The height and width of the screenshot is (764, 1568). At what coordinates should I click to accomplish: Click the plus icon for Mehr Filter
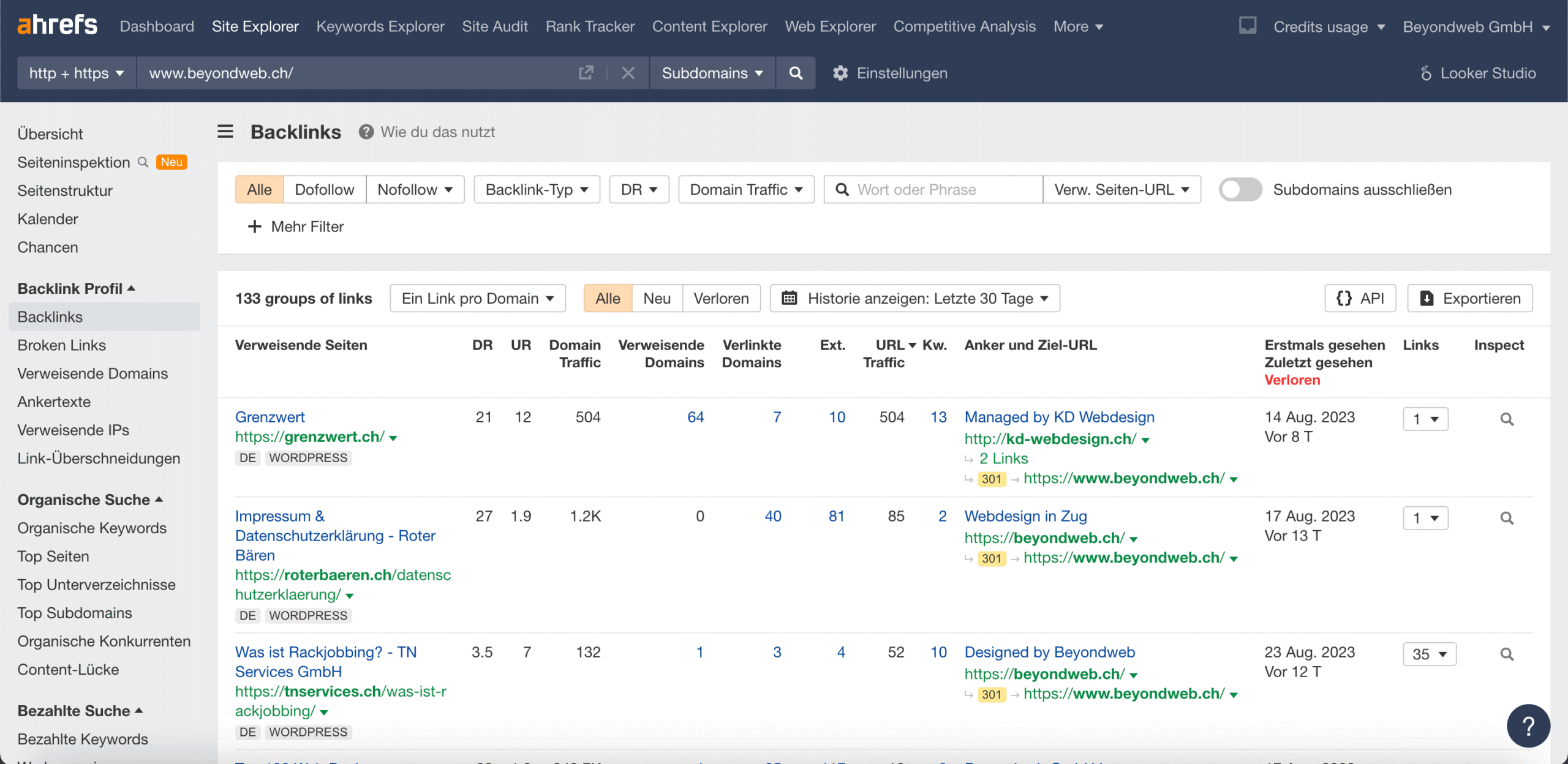[x=254, y=227]
